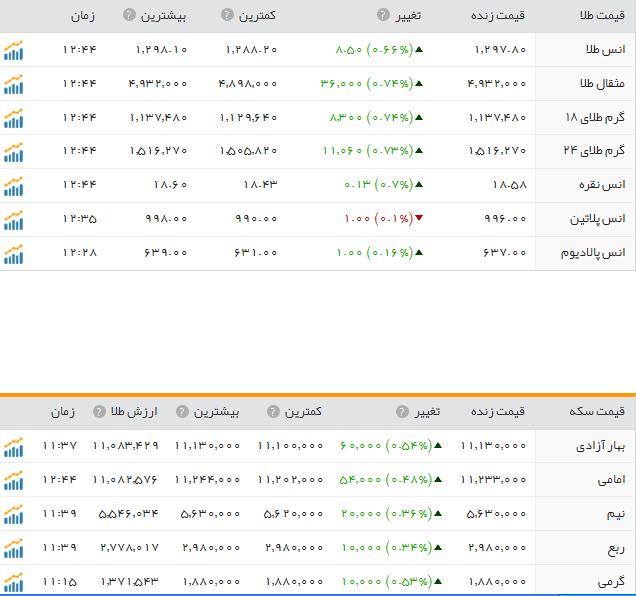Click coin table زمان column header
Viewport: 636px width, 596px height.
63,412
